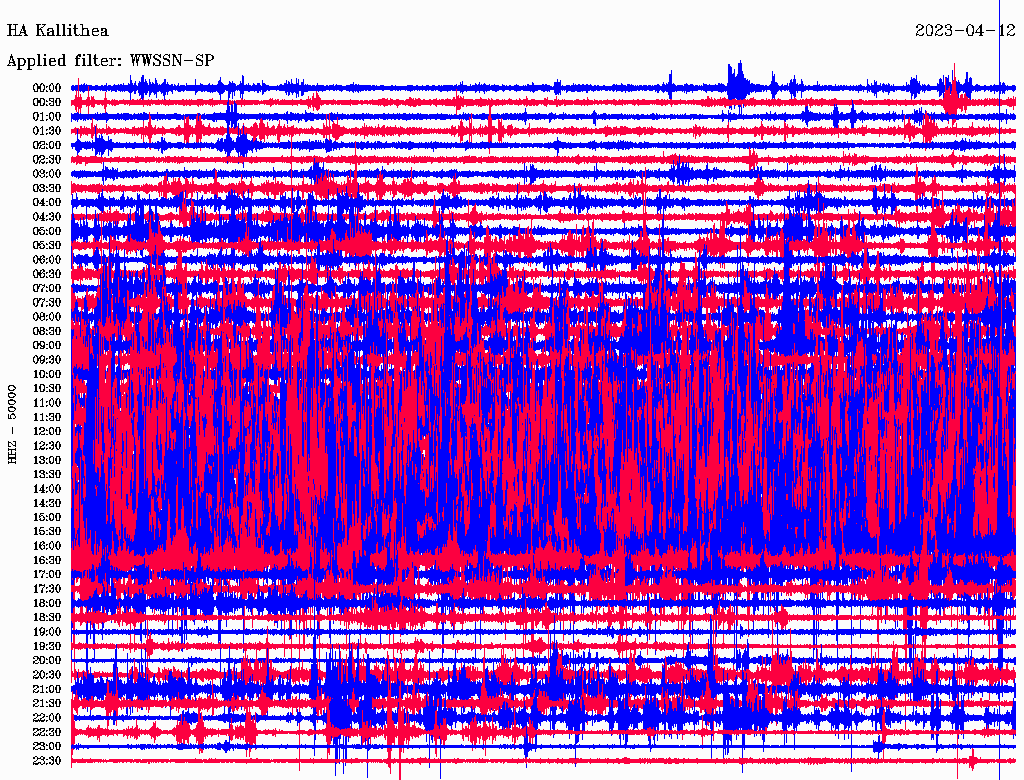Select the 19:00 time row label
This screenshot has width=1024, height=780.
click(47, 632)
